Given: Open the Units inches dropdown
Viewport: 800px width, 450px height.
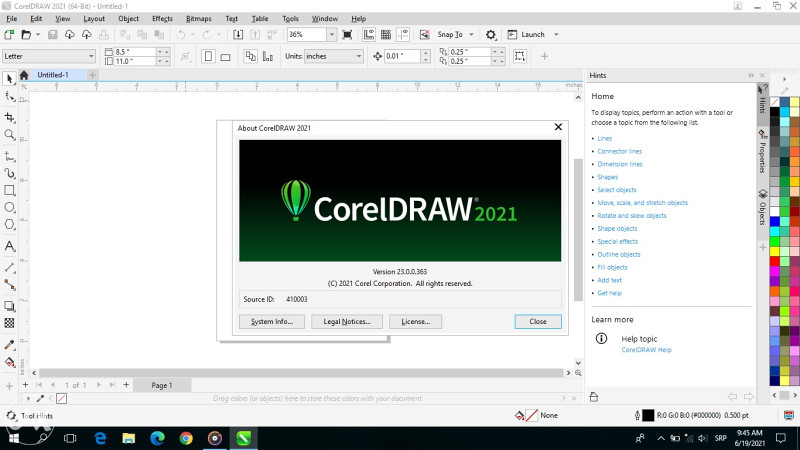Looking at the screenshot, I should coord(359,56).
